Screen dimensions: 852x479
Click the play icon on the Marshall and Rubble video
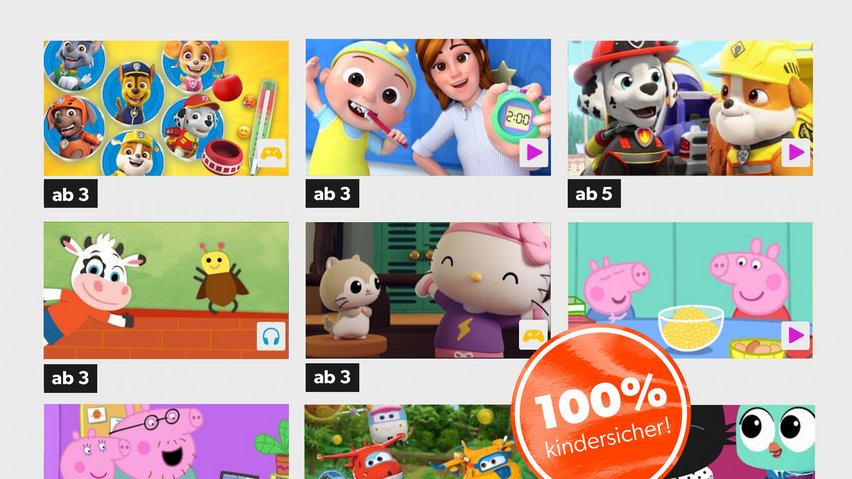point(795,153)
